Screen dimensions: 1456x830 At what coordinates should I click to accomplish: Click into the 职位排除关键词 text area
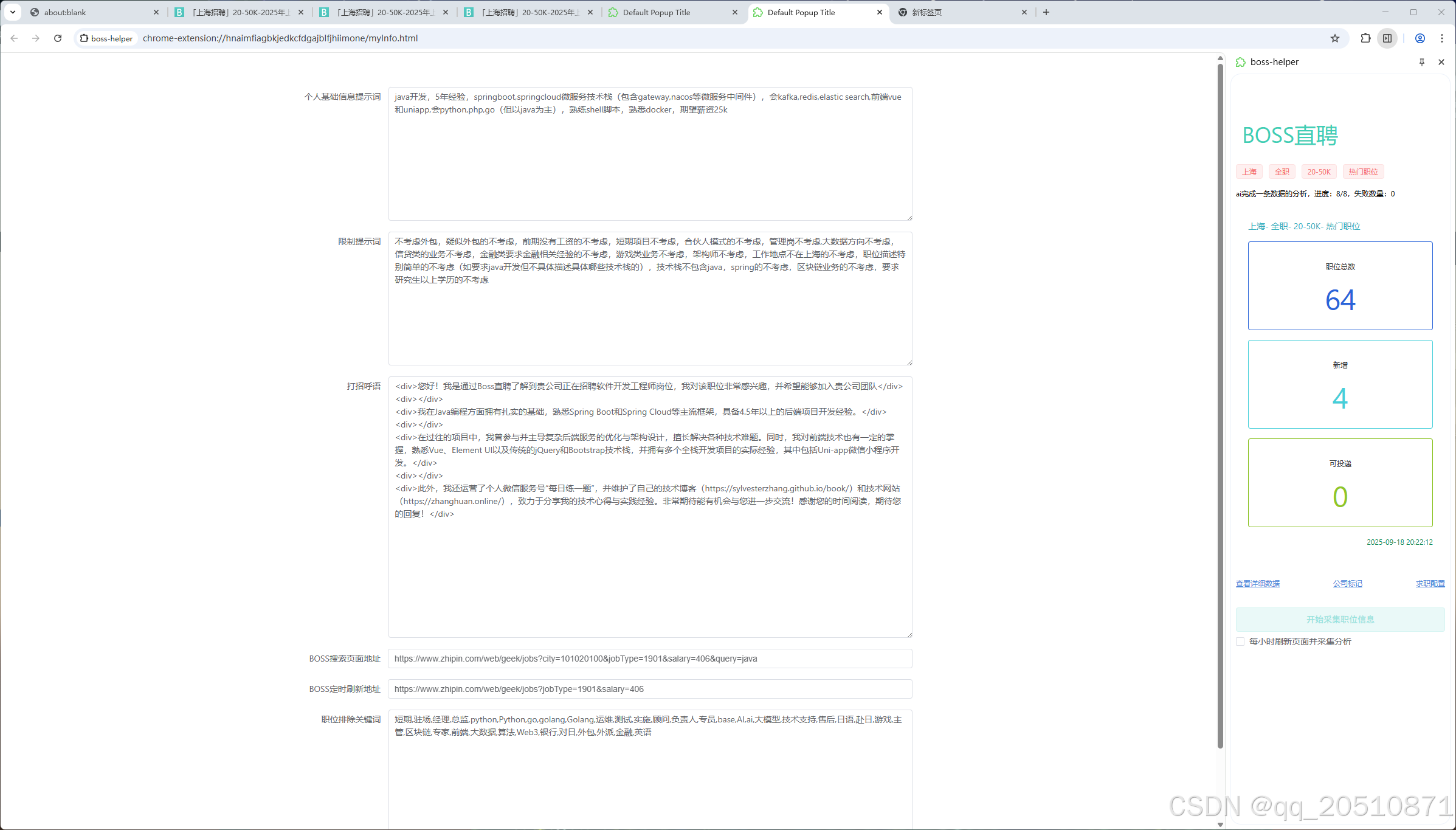(x=650, y=769)
